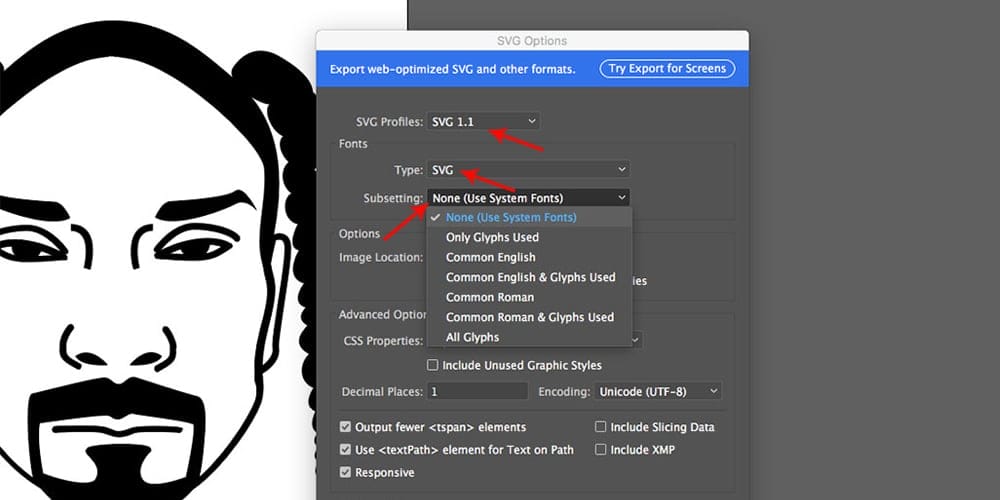Choose All Glyphs option
This screenshot has width=1000, height=500.
pyautogui.click(x=529, y=337)
